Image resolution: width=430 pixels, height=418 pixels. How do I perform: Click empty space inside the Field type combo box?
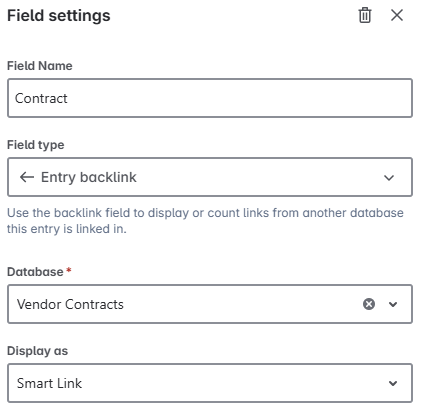coord(260,177)
